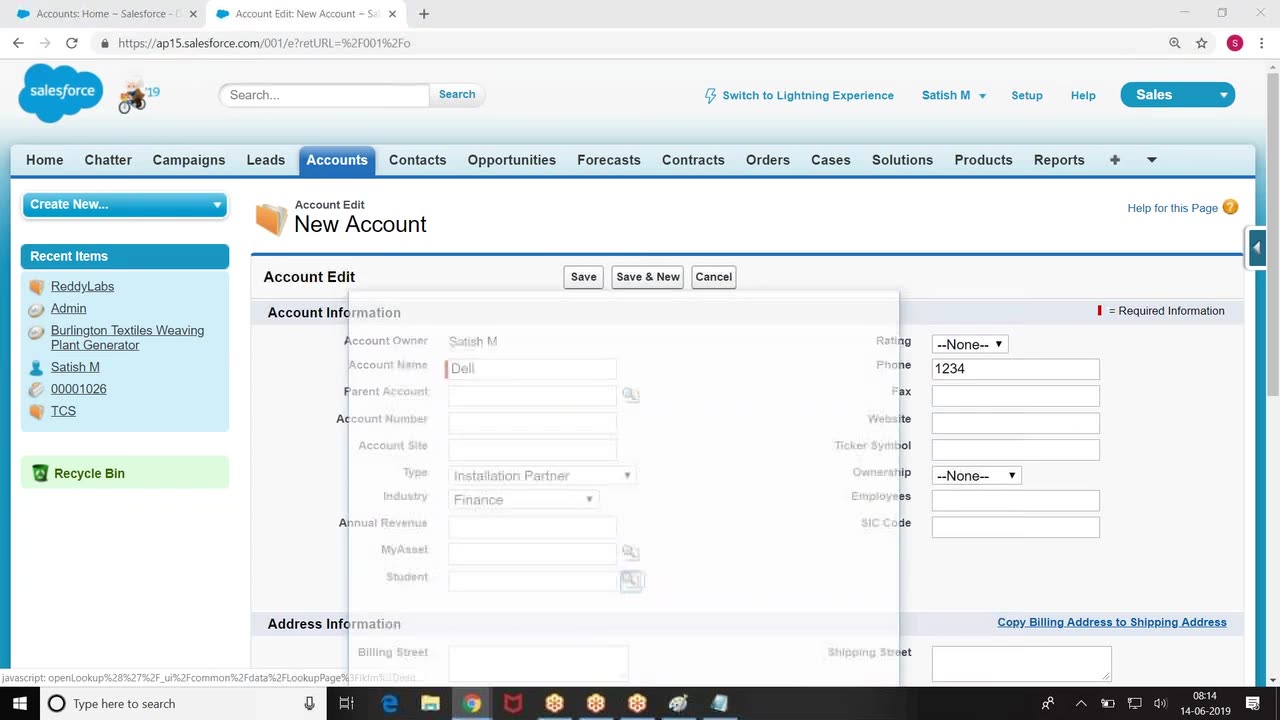1280x720 pixels.
Task: Click Save & New button
Action: pyautogui.click(x=648, y=277)
